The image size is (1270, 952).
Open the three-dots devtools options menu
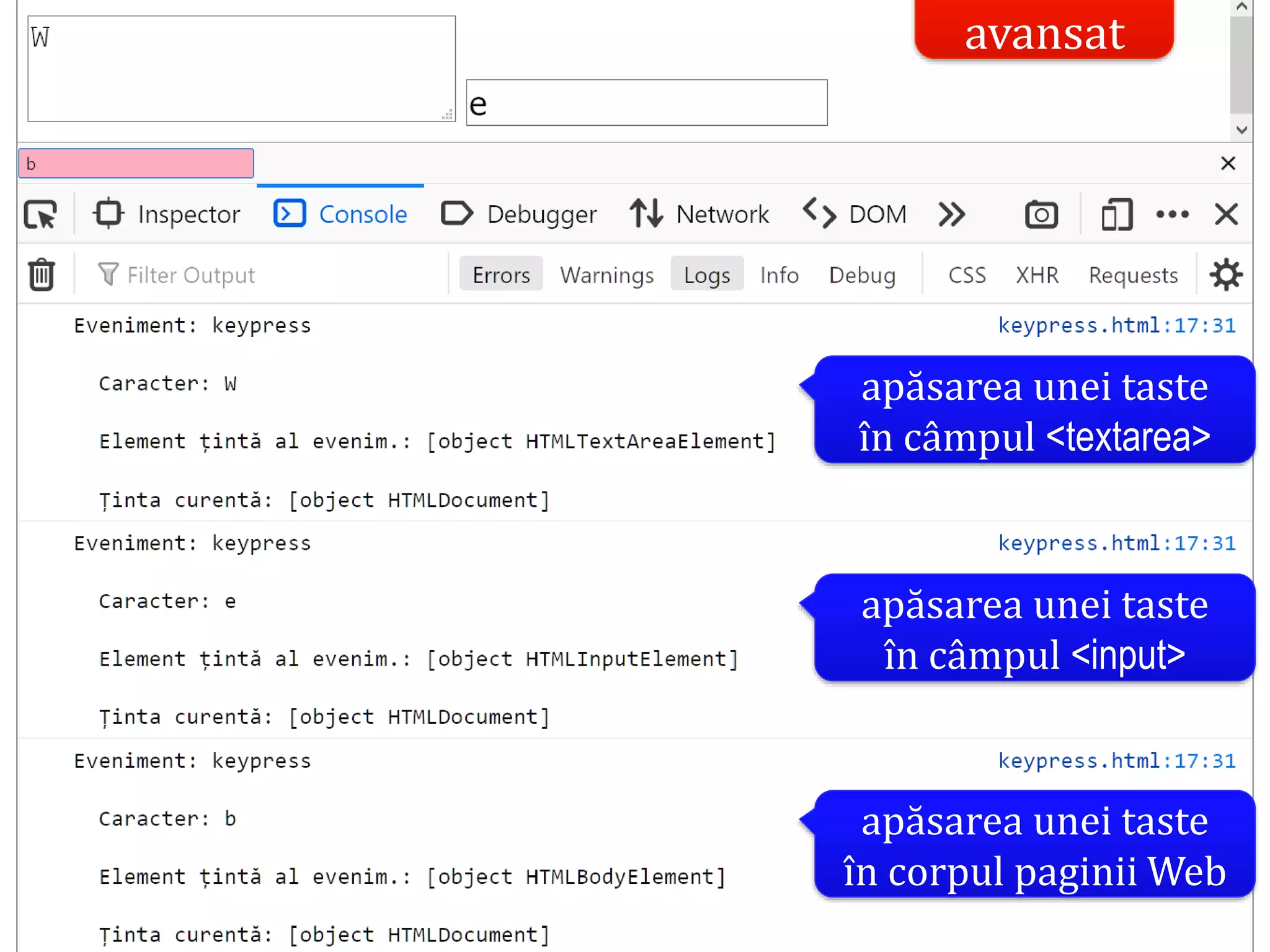pyautogui.click(x=1172, y=214)
